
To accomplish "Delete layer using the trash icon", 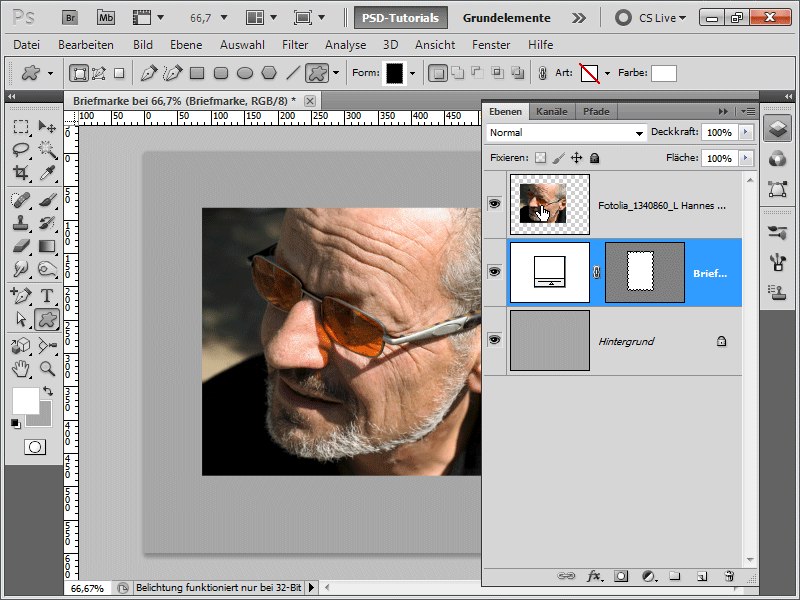I will 729,576.
